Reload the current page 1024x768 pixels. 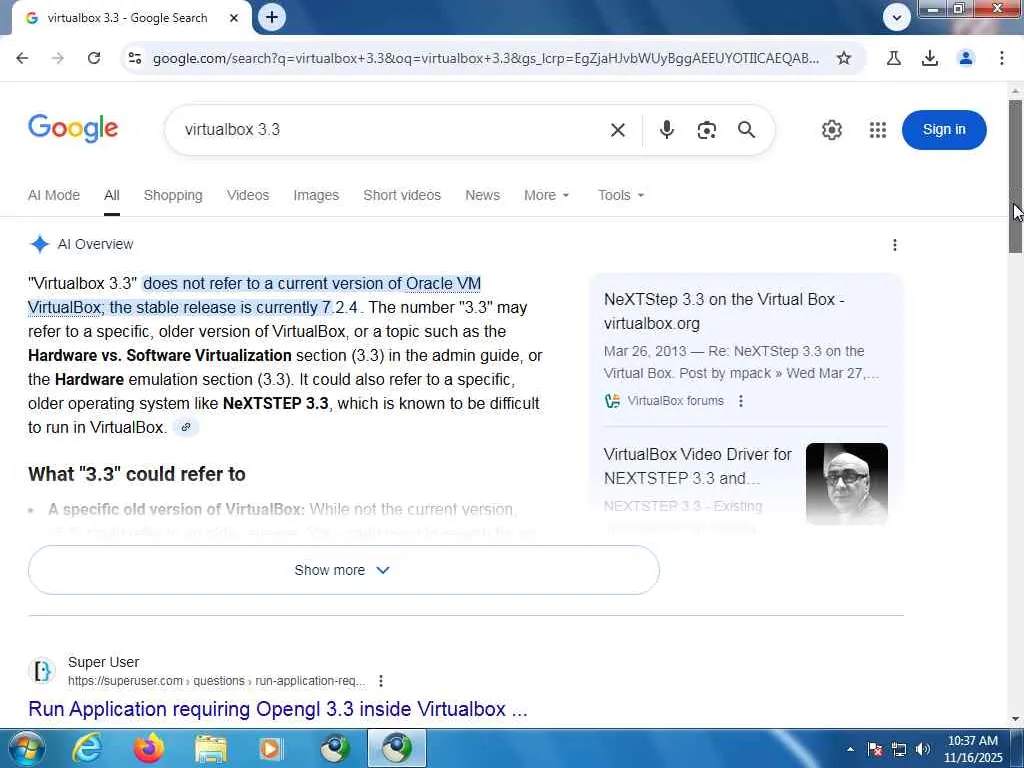94,58
